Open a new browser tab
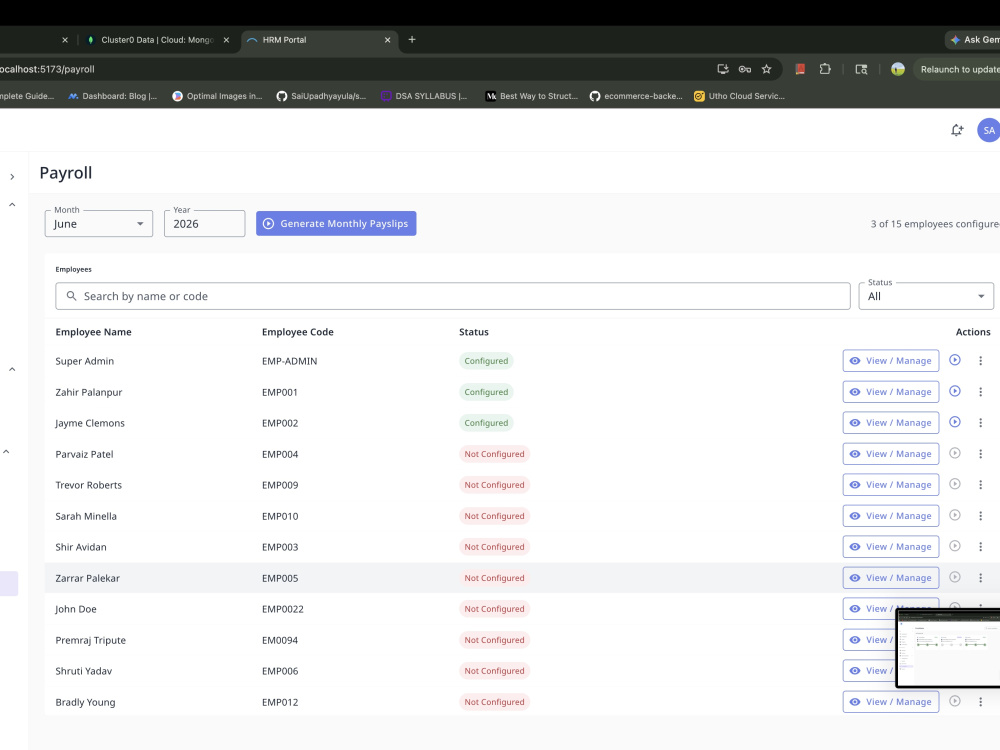This screenshot has height=750, width=1000. pyautogui.click(x=412, y=40)
